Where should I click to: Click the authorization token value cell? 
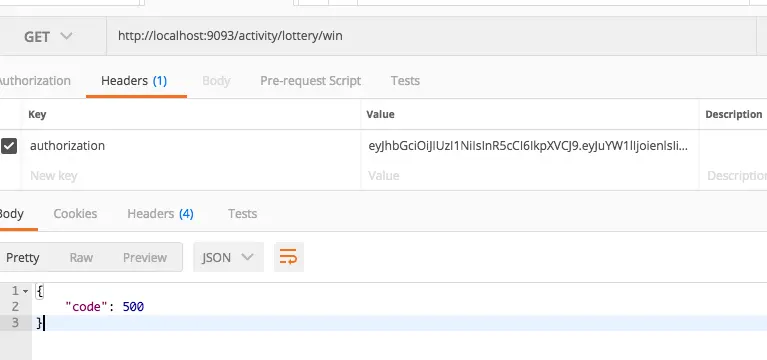pyautogui.click(x=530, y=146)
